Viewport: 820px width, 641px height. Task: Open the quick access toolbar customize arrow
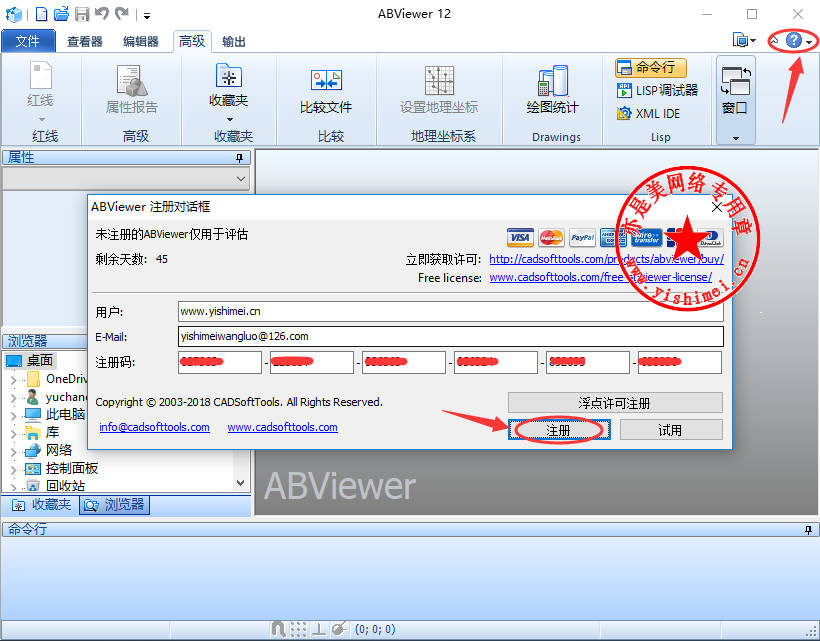pyautogui.click(x=147, y=16)
